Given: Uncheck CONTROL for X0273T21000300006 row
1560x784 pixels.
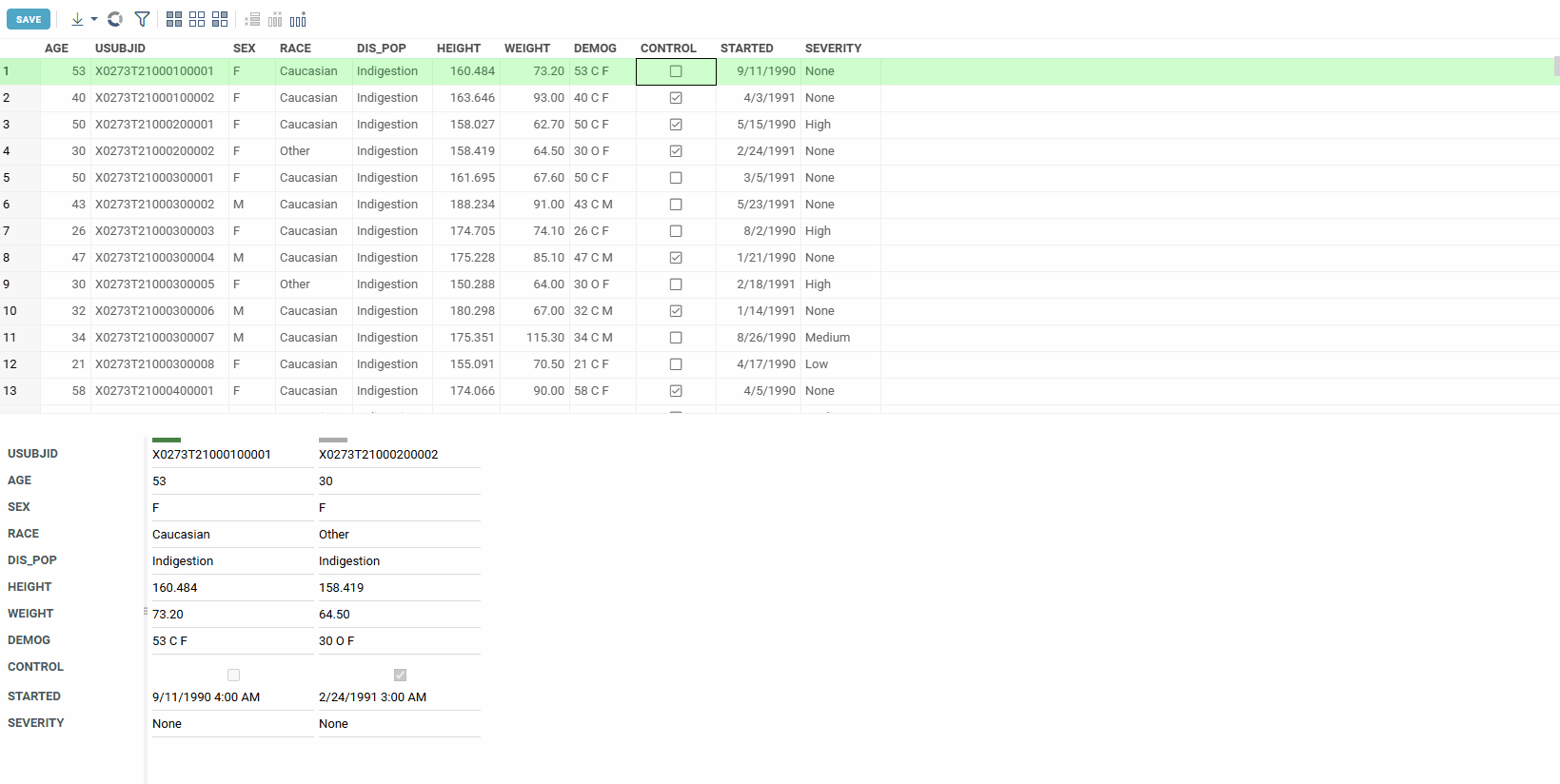Looking at the screenshot, I should tap(676, 311).
